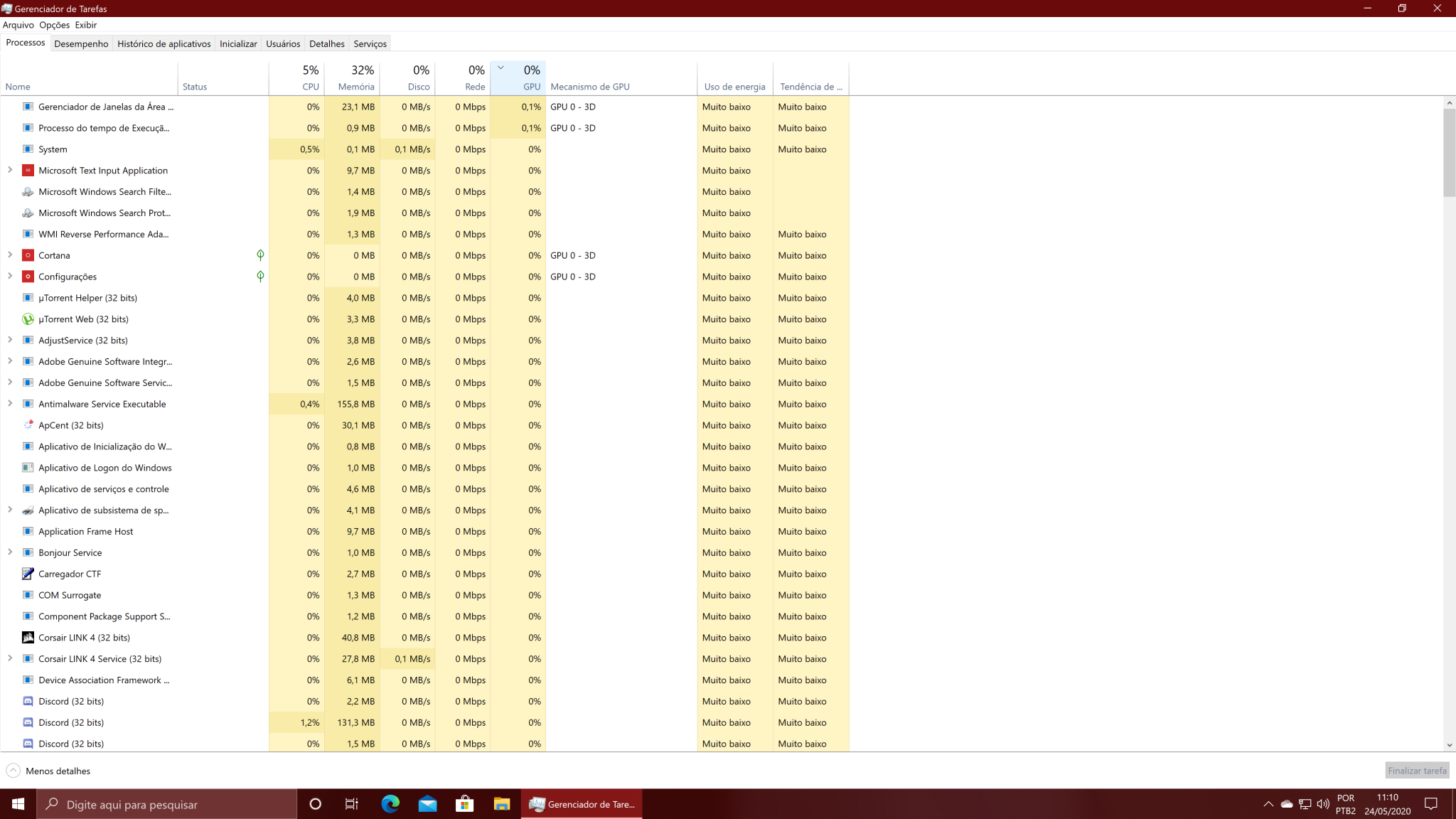Expand the Antimalware Service Executable process
The width and height of the screenshot is (1456, 819).
point(10,403)
